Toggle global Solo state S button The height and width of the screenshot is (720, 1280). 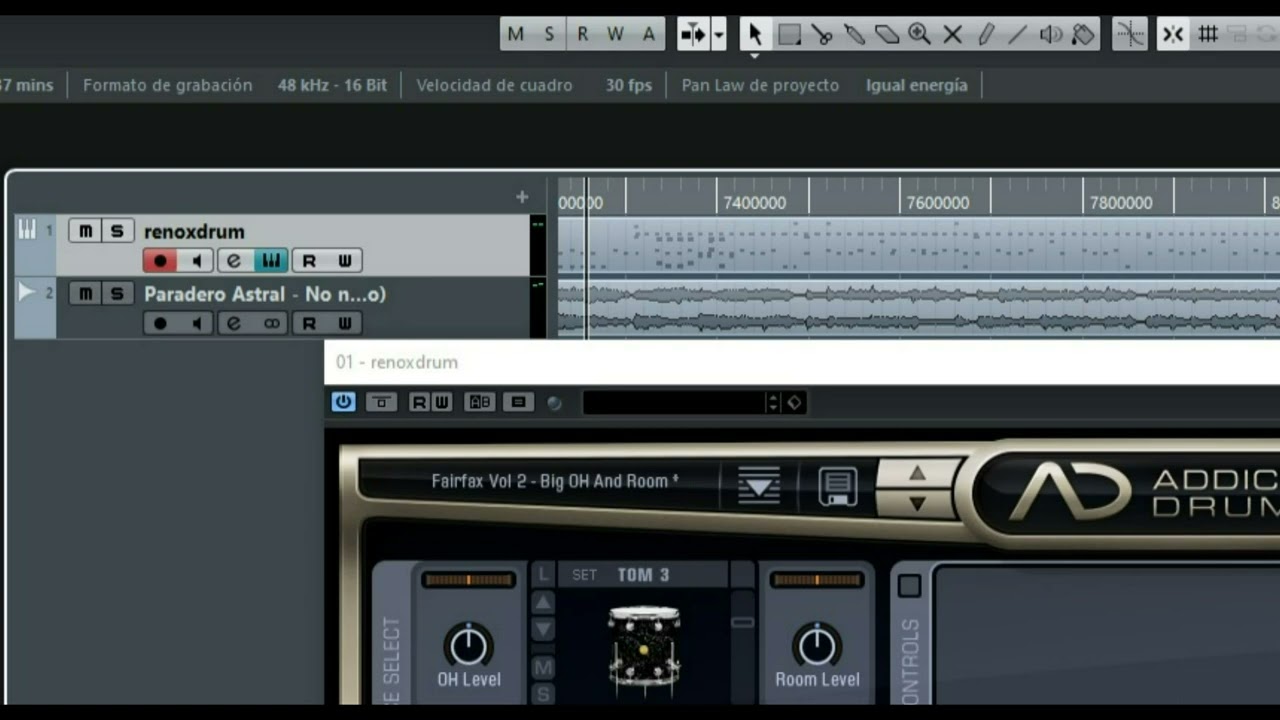[549, 34]
